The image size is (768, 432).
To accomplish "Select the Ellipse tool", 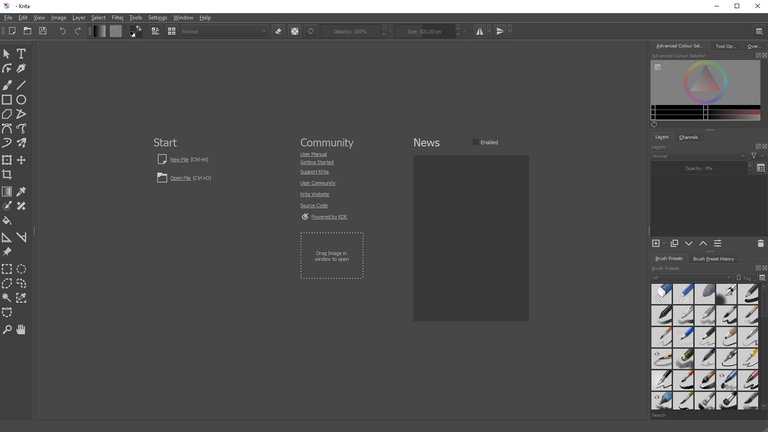I will tap(21, 100).
